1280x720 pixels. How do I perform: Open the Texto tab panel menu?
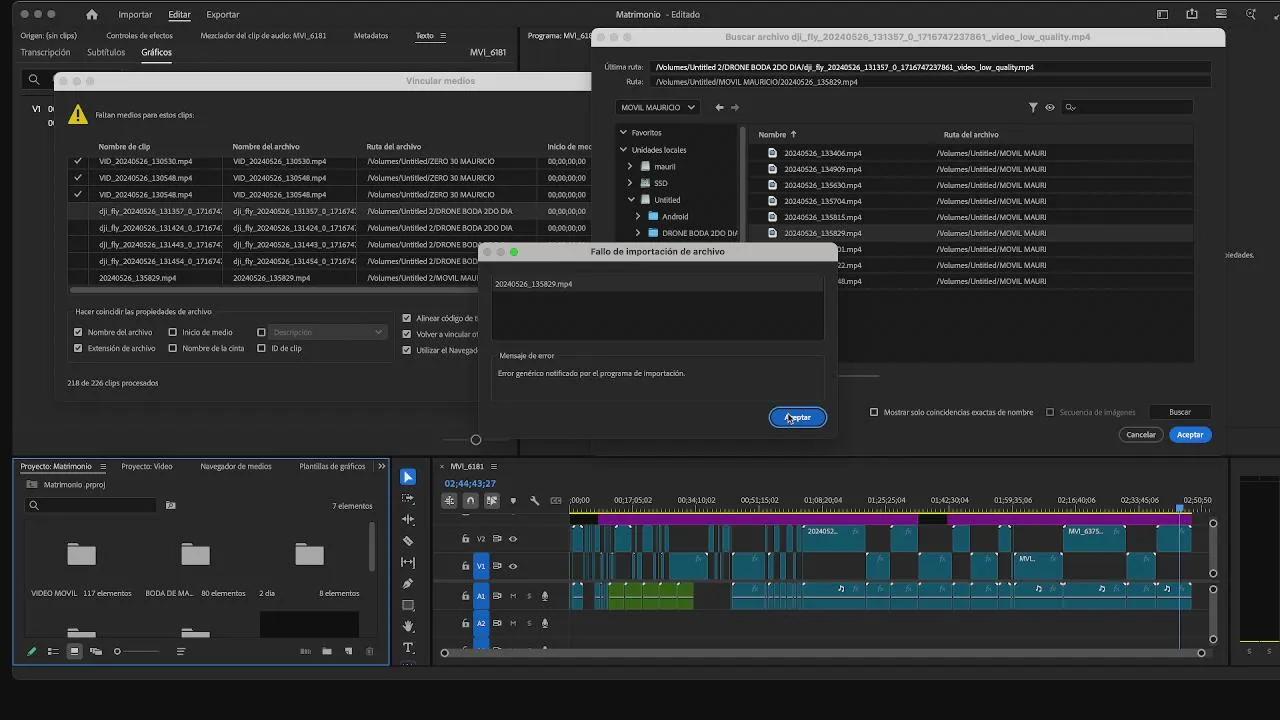pos(441,36)
